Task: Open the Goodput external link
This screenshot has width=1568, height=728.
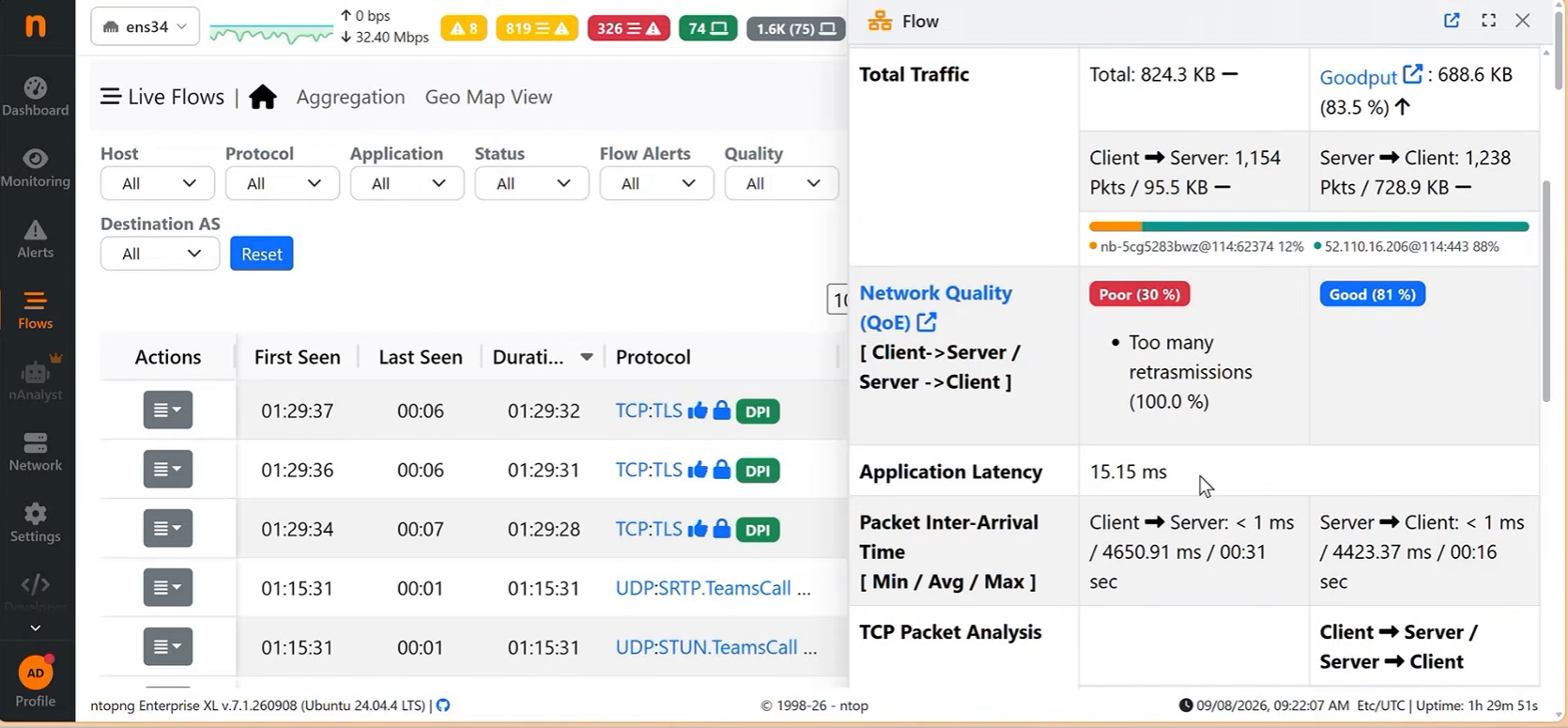Action: click(1371, 76)
